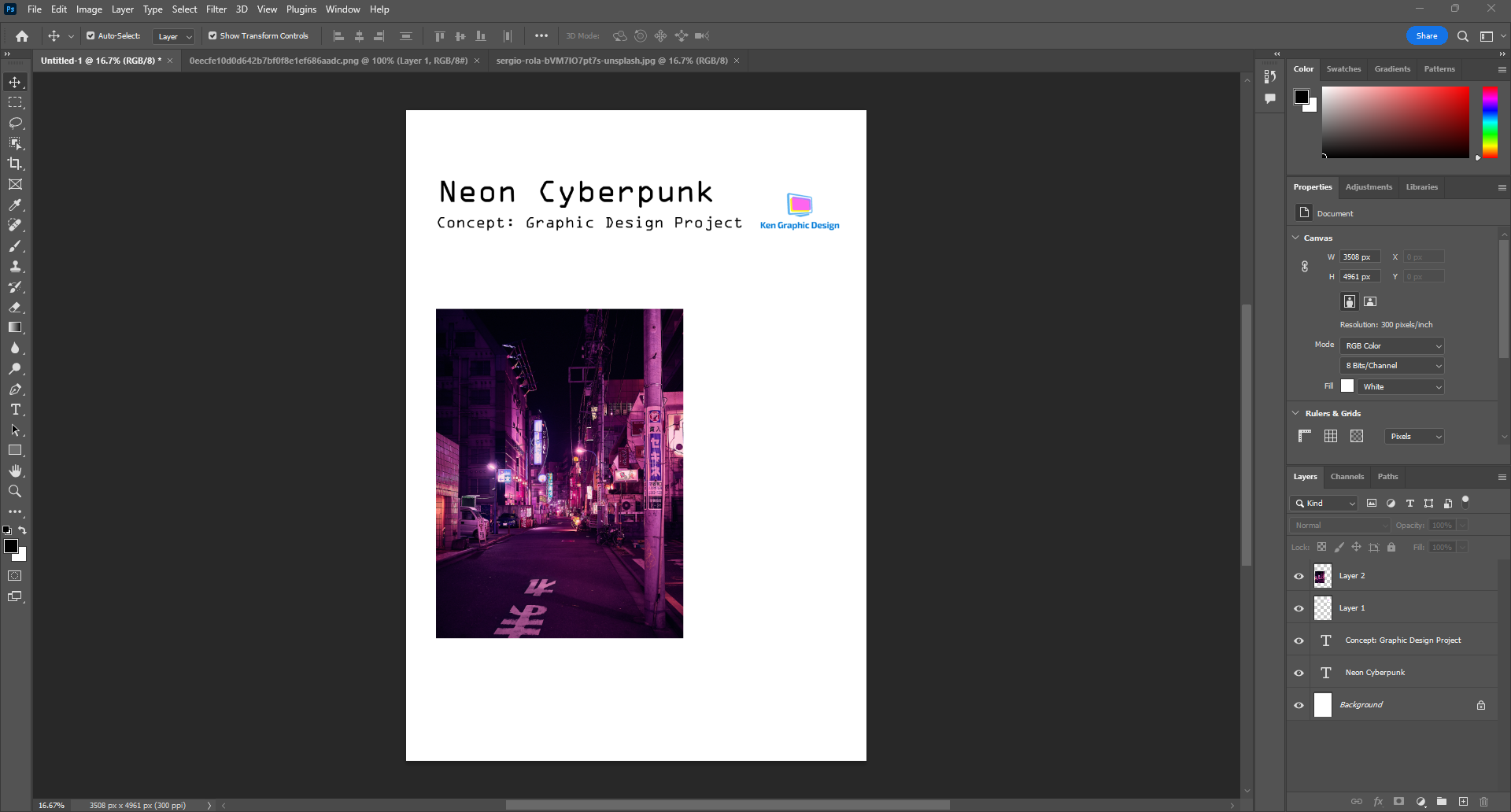Viewport: 1511px width, 812px height.
Task: Select the Hand tool
Action: pos(15,471)
